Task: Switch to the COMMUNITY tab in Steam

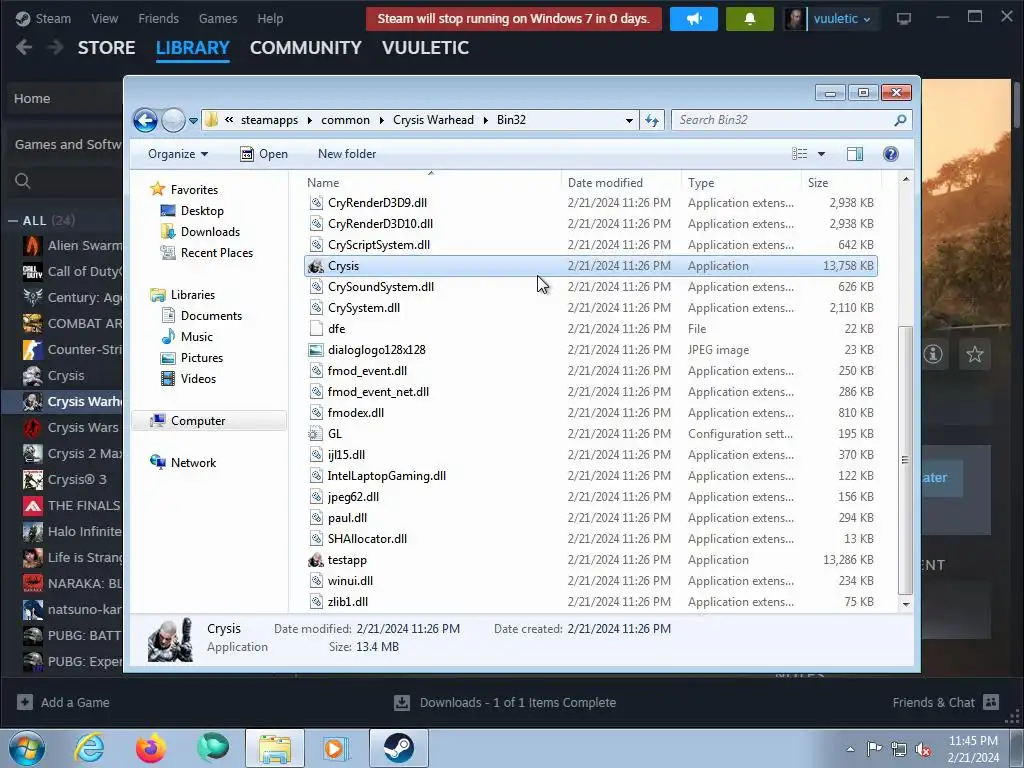Action: click(x=306, y=48)
